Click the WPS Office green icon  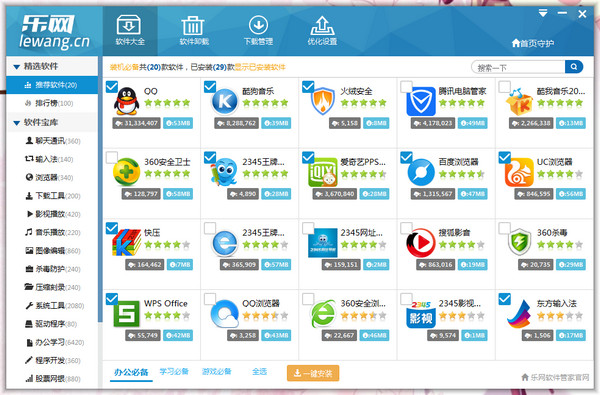pos(127,314)
